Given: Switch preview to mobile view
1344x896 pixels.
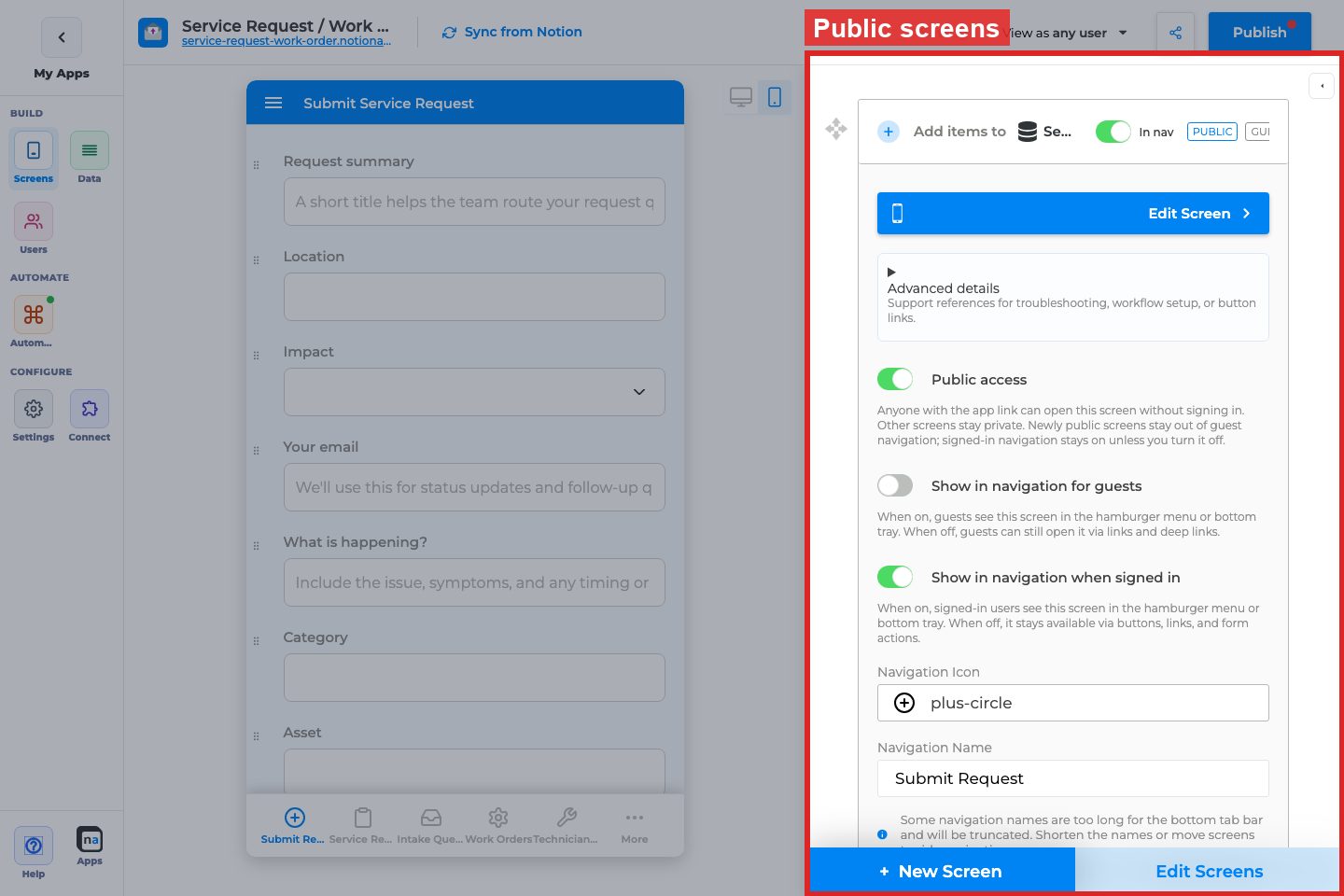Looking at the screenshot, I should click(x=775, y=97).
